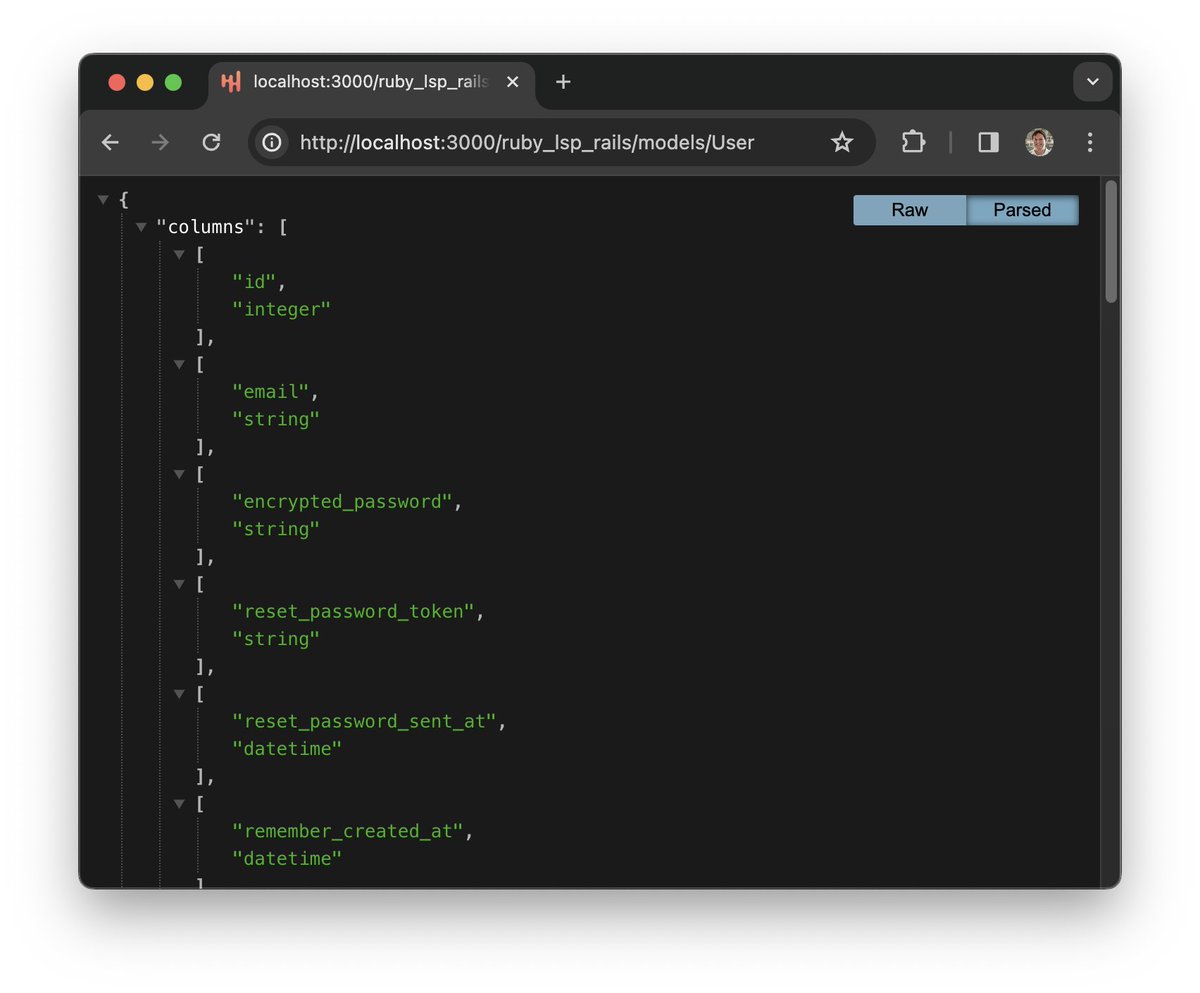Image resolution: width=1200 pixels, height=993 pixels.
Task: Close the localhost:3000 tab
Action: [x=513, y=82]
